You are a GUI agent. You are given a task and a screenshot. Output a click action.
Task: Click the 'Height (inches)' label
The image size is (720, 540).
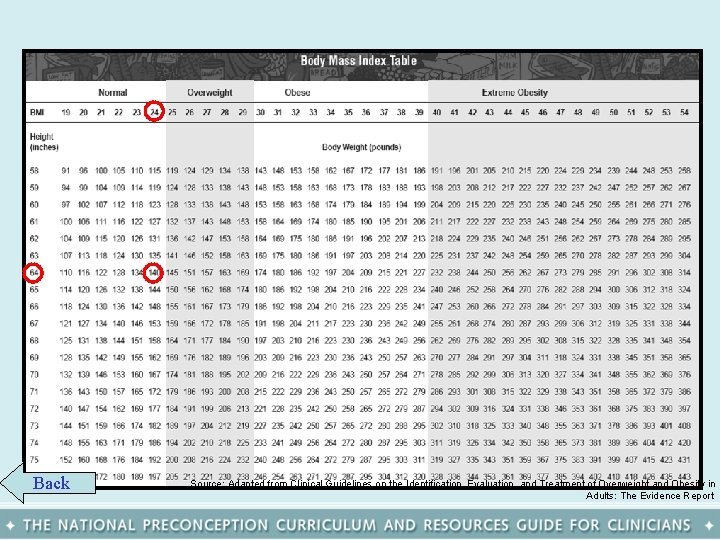[44, 142]
